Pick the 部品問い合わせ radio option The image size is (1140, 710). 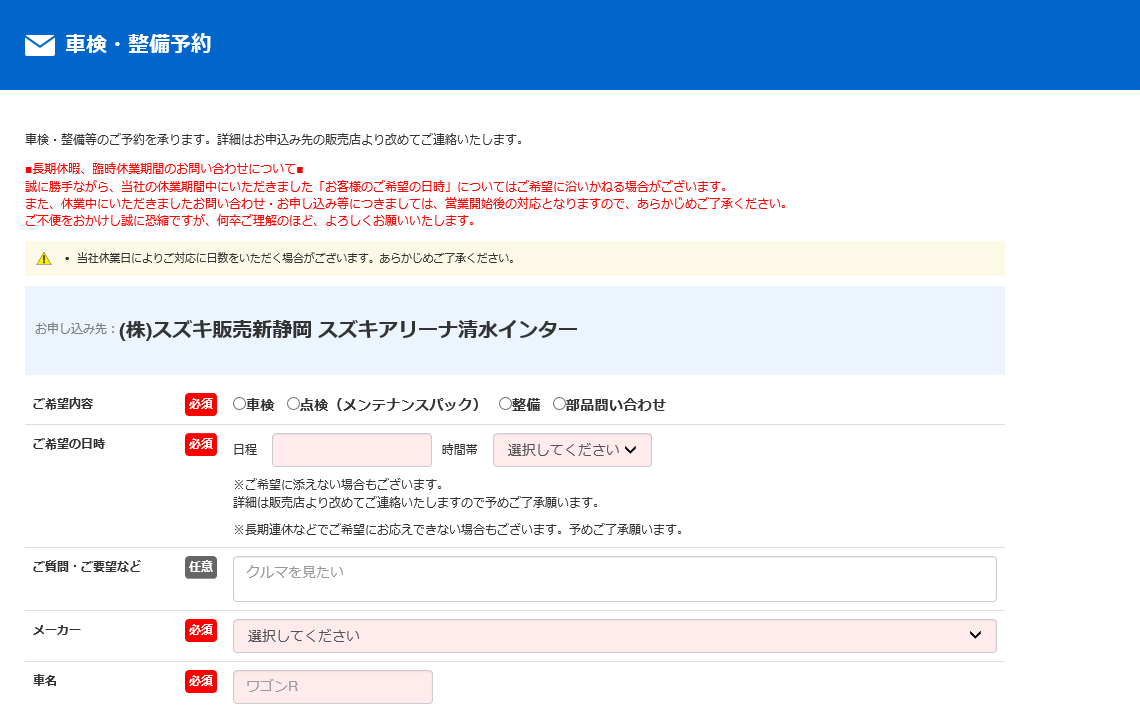click(559, 404)
